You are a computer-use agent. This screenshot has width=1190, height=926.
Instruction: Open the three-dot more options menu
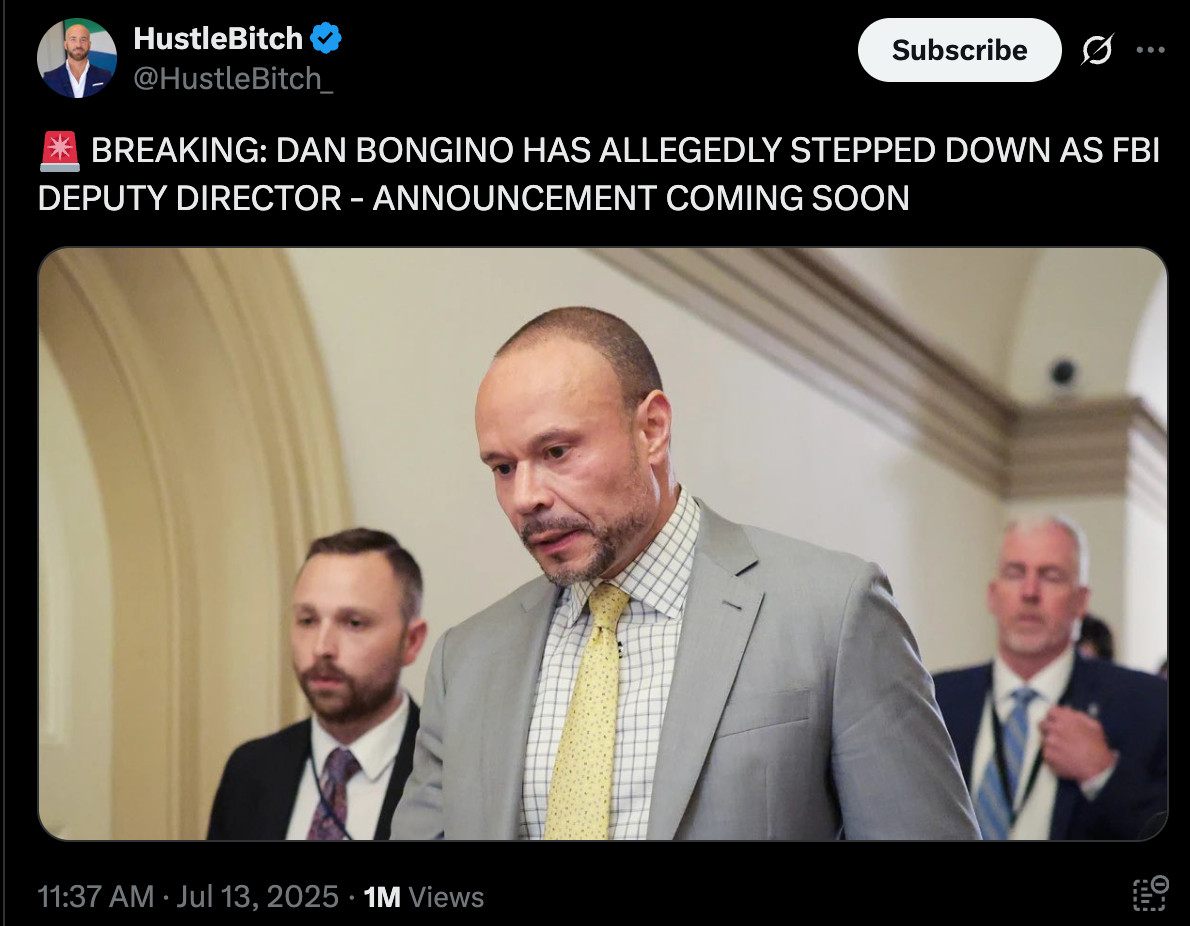[1151, 50]
